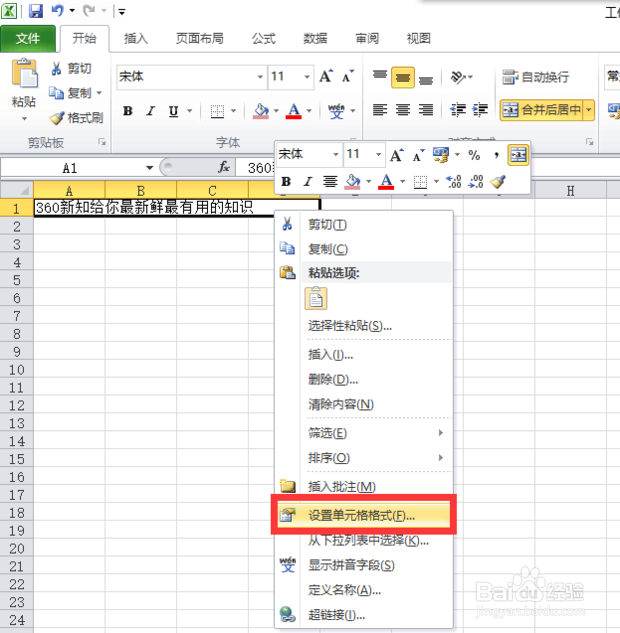This screenshot has width=620, height=633.
Task: Choose Format Cells in context menu
Action: 364,516
